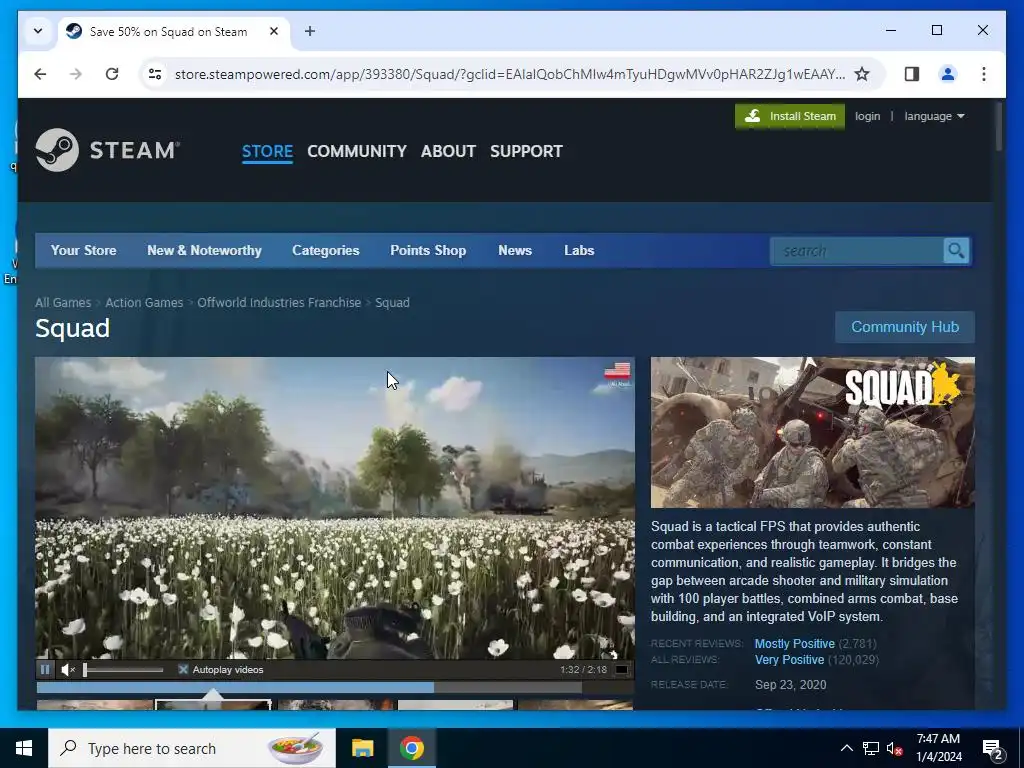1024x768 pixels.
Task: Click Offworld Industries Franchise breadcrumb
Action: click(x=279, y=302)
